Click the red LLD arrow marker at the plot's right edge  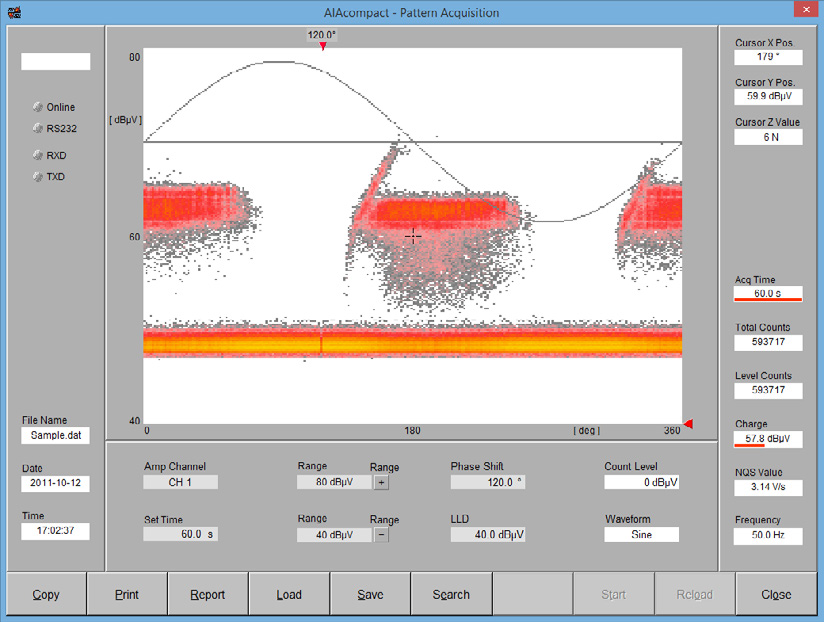(688, 424)
